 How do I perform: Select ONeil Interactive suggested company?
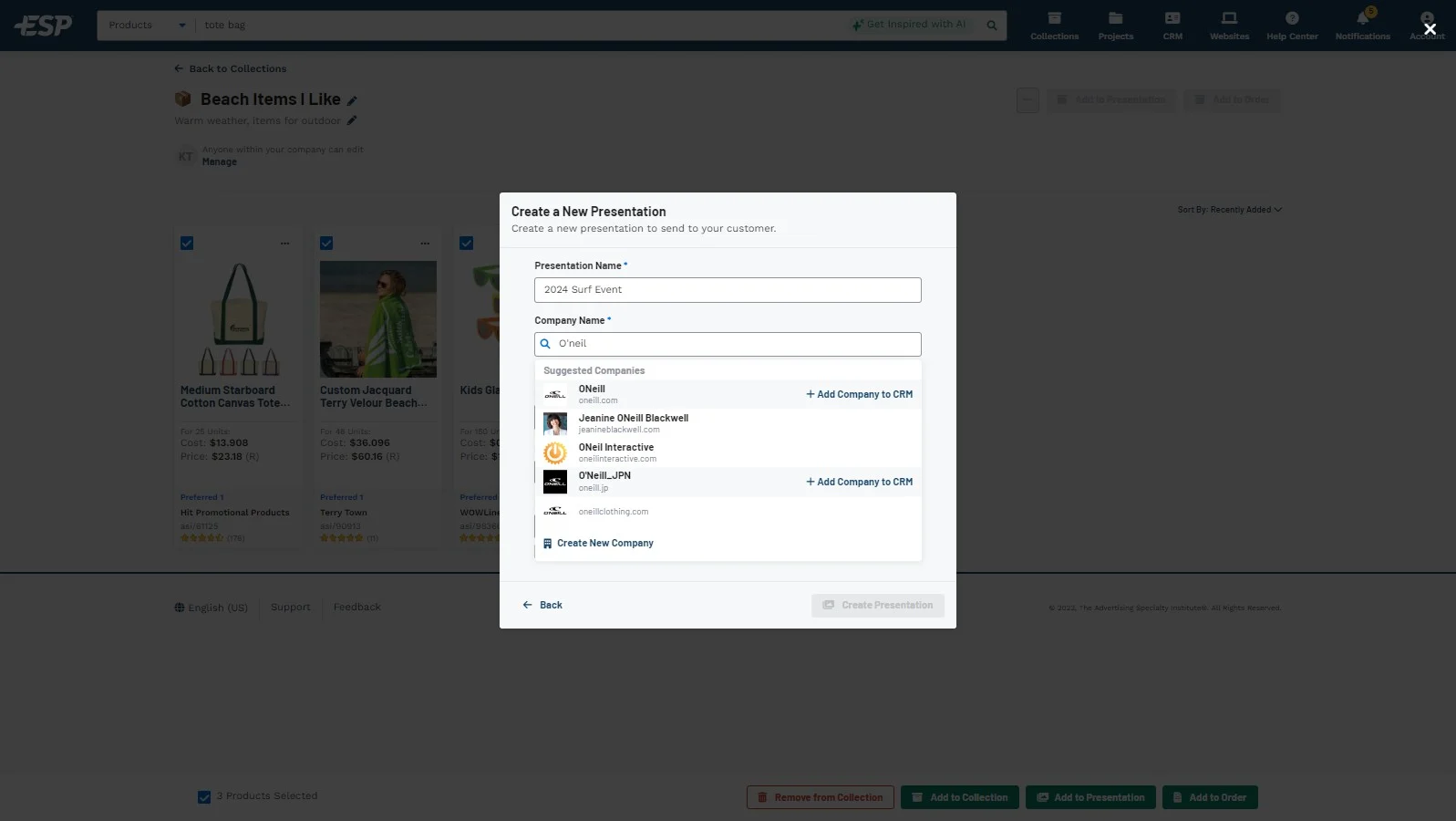click(x=728, y=452)
